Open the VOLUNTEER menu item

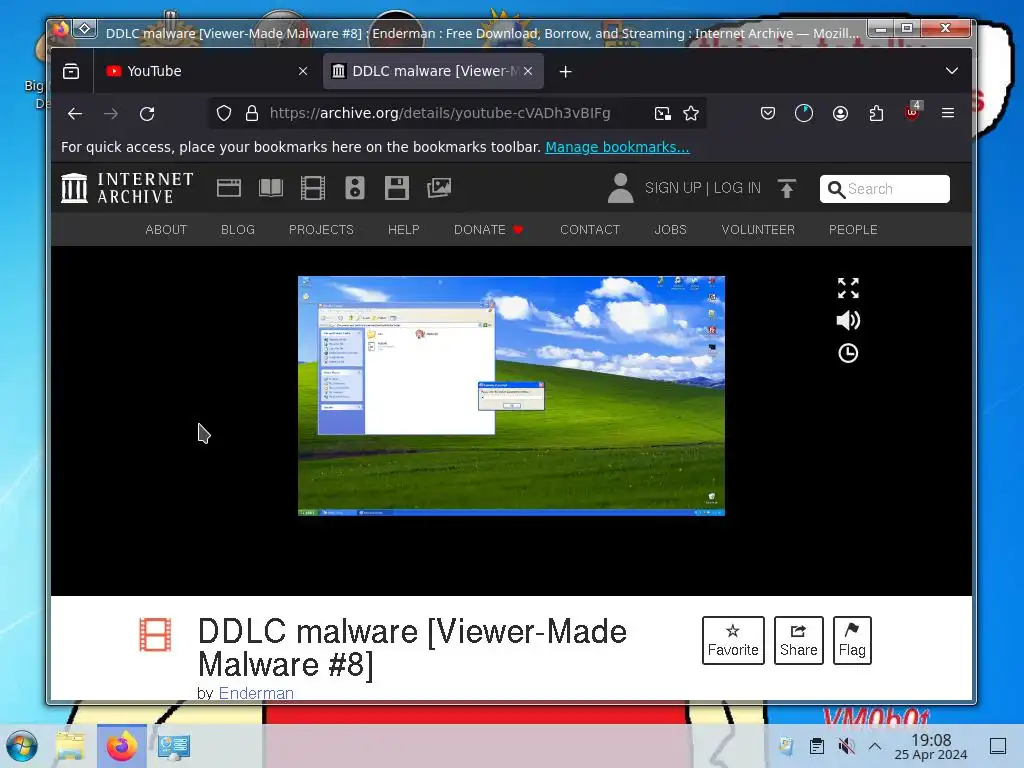point(758,230)
